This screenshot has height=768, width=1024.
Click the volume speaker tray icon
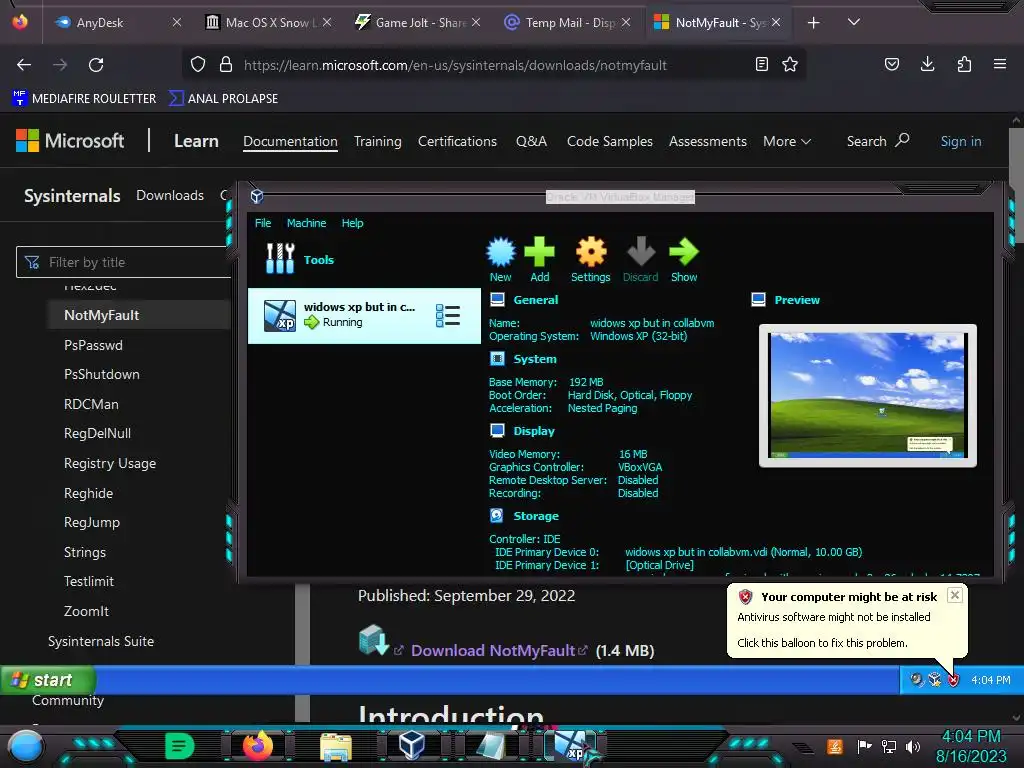[913, 746]
